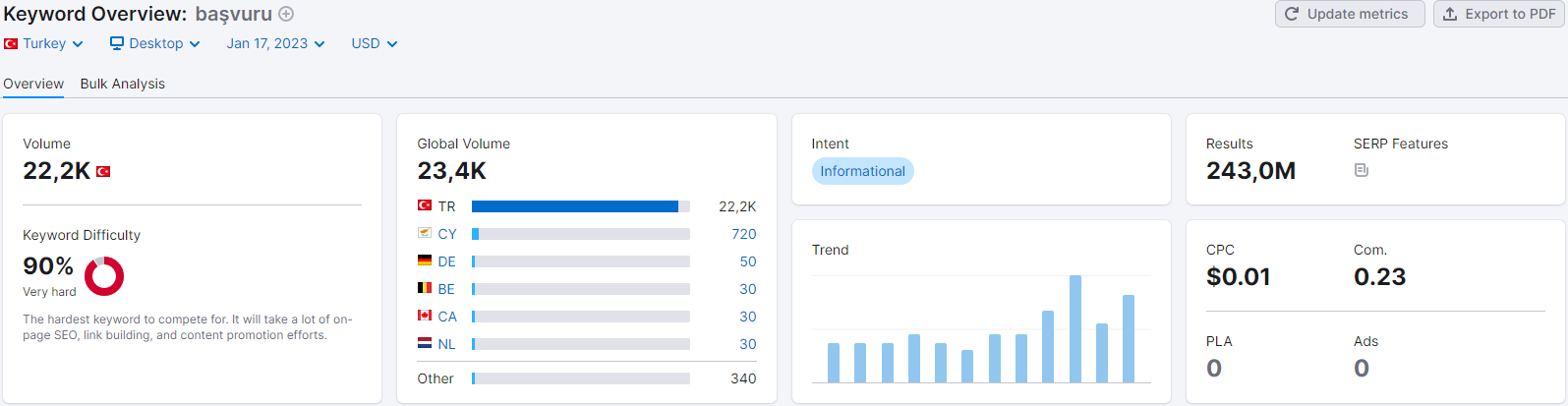Image resolution: width=1568 pixels, height=406 pixels.
Task: Open the Turkey country dropdown
Action: coord(43,43)
